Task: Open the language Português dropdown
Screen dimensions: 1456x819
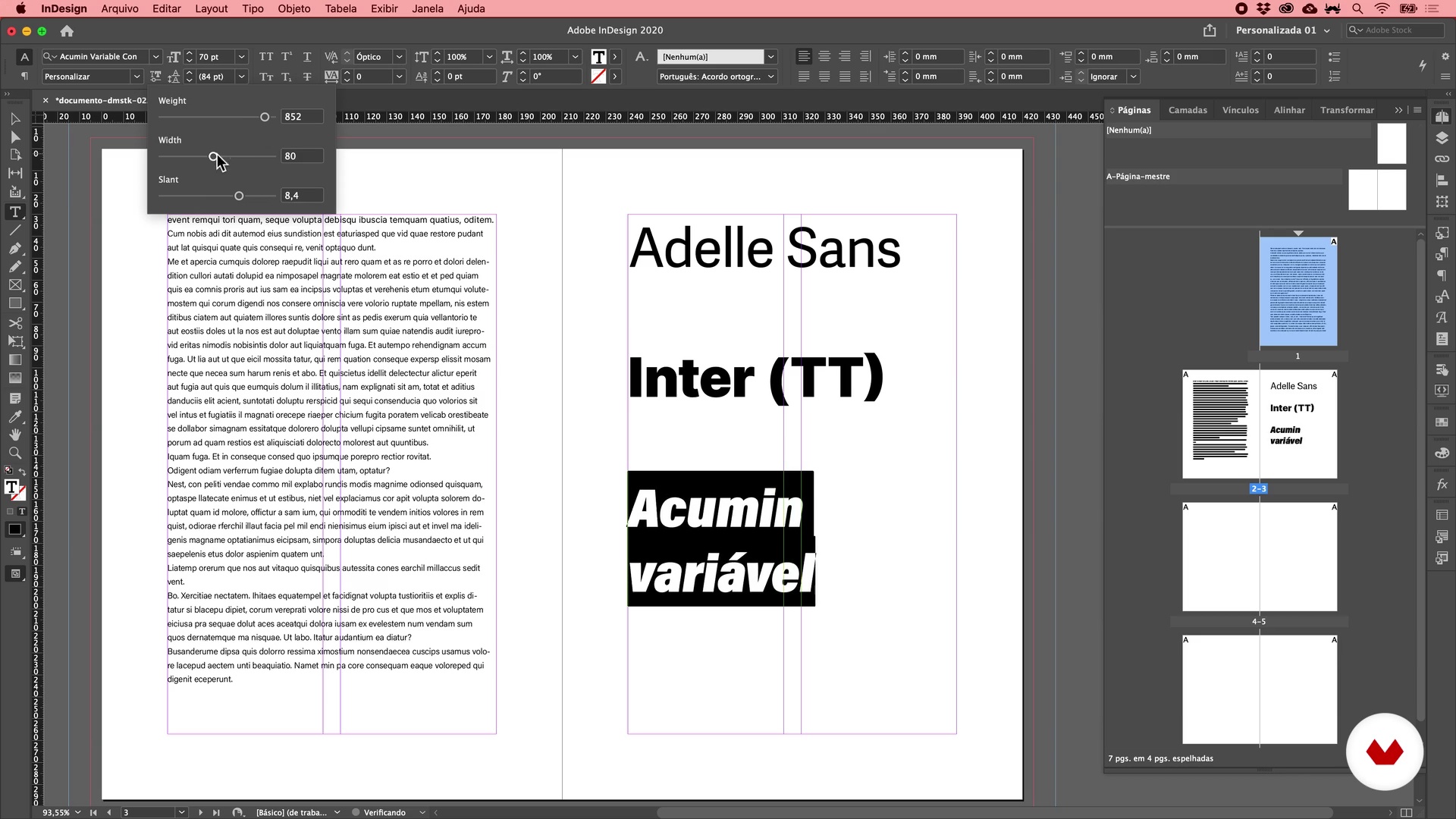Action: (x=771, y=77)
